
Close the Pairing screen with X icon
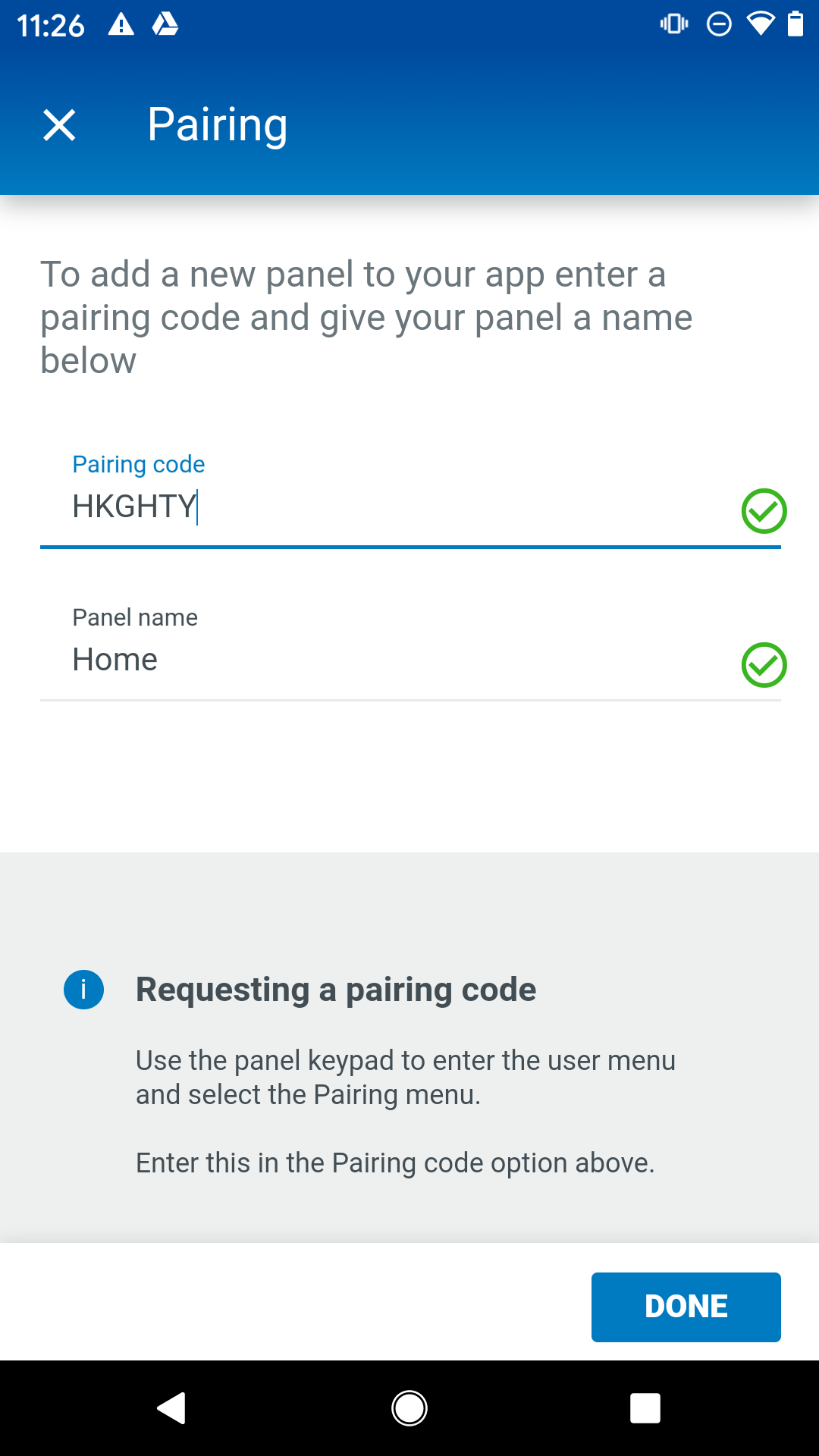pyautogui.click(x=59, y=125)
